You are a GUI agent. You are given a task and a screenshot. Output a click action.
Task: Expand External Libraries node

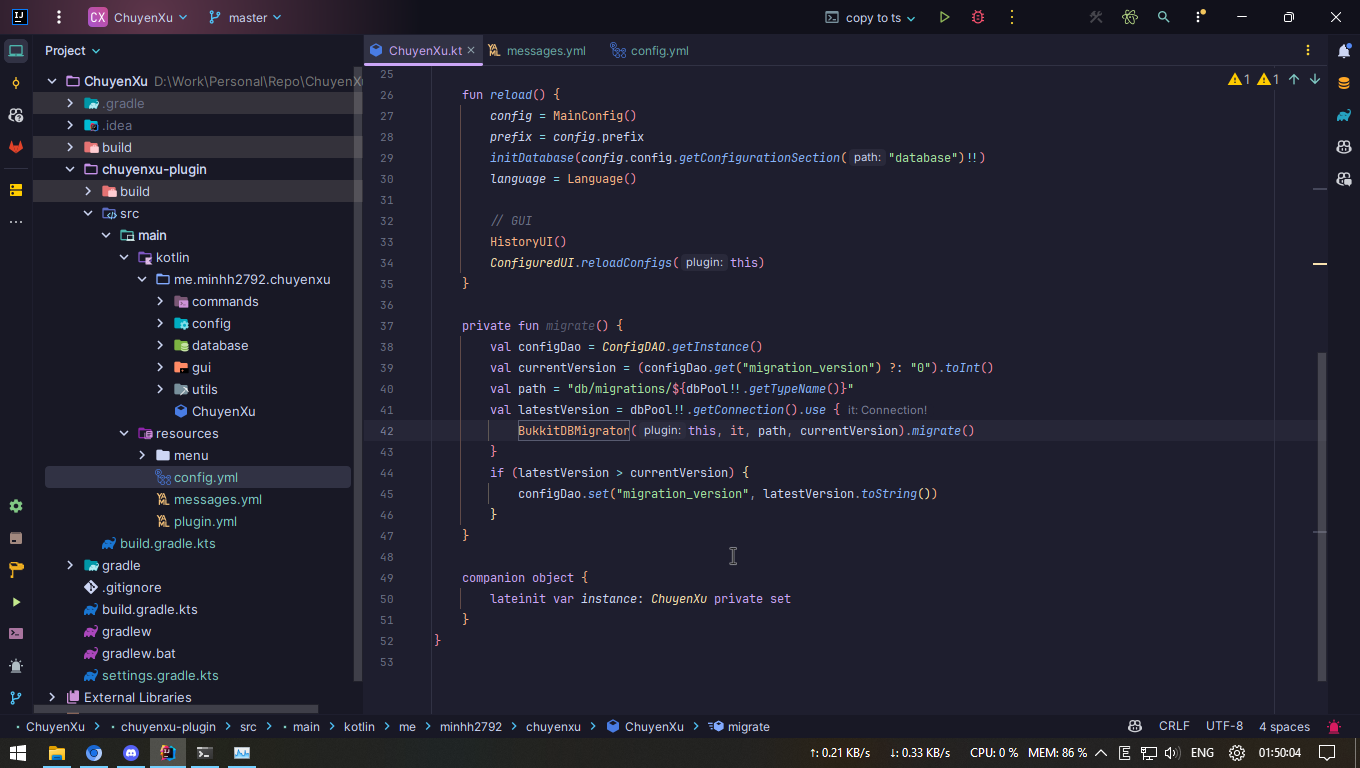click(52, 697)
